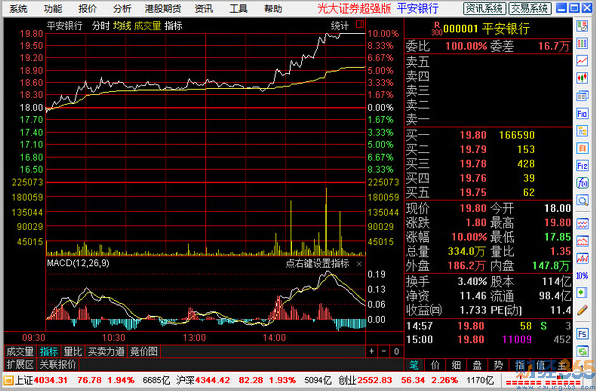The height and width of the screenshot is (391, 596).
Task: Toggle the 成交量 volume display at chart top
Action: click(x=147, y=25)
